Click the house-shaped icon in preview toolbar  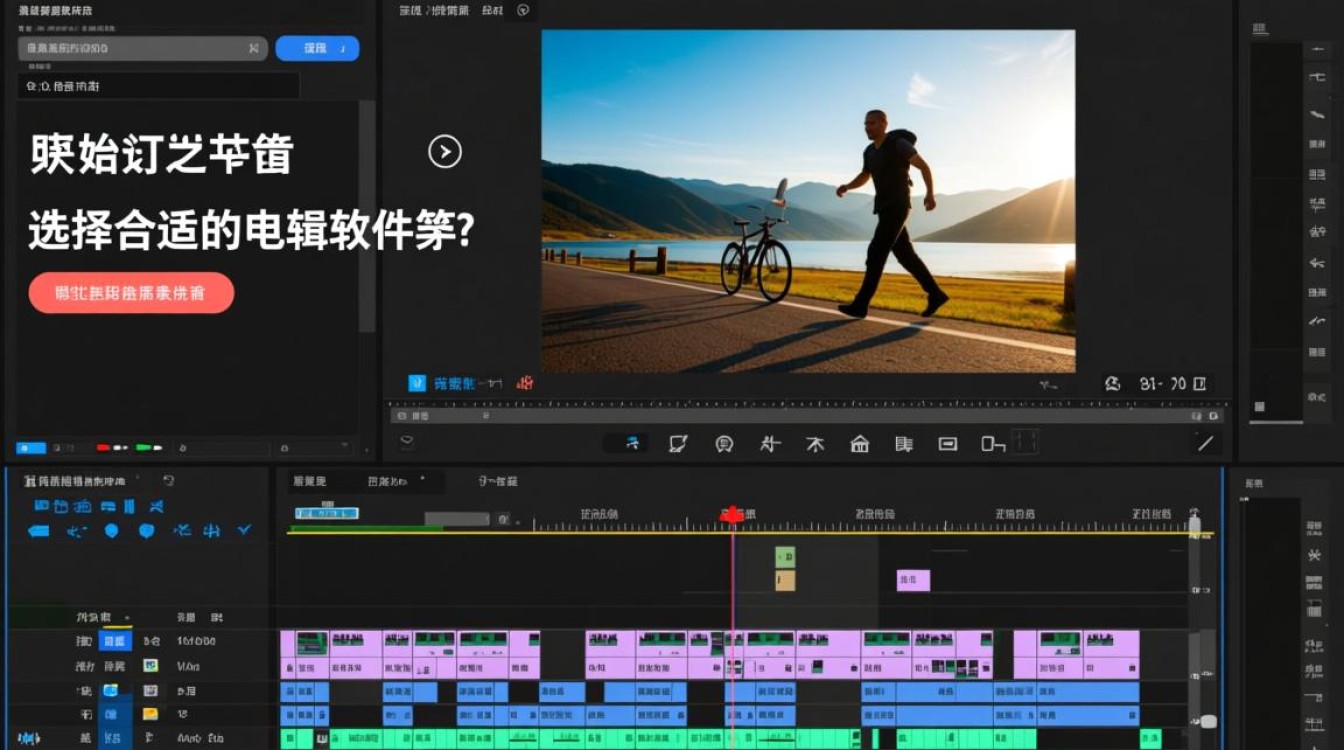tap(860, 444)
